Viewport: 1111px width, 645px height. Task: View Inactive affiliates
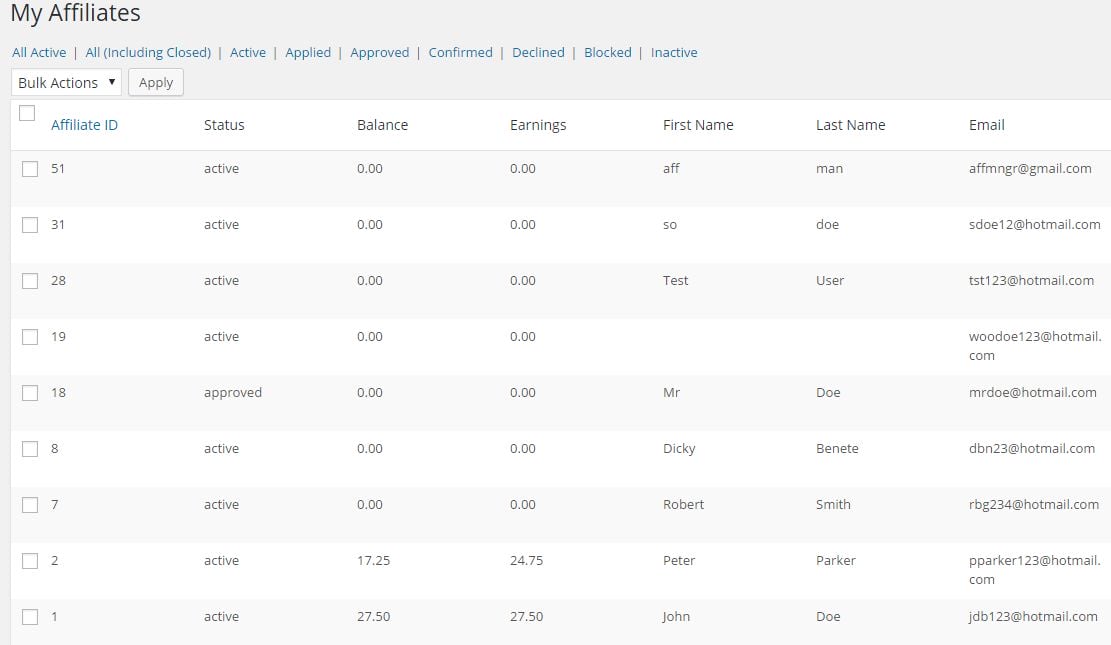pyautogui.click(x=674, y=52)
